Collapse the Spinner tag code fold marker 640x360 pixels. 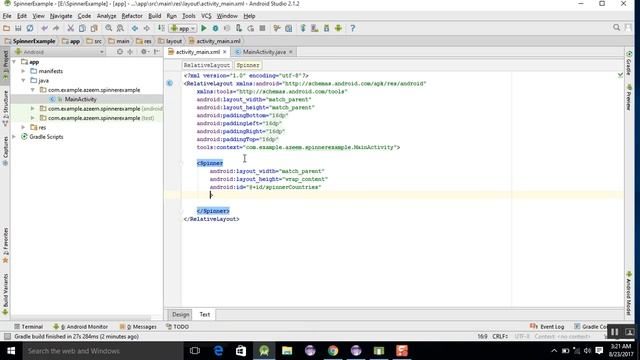(x=181, y=163)
